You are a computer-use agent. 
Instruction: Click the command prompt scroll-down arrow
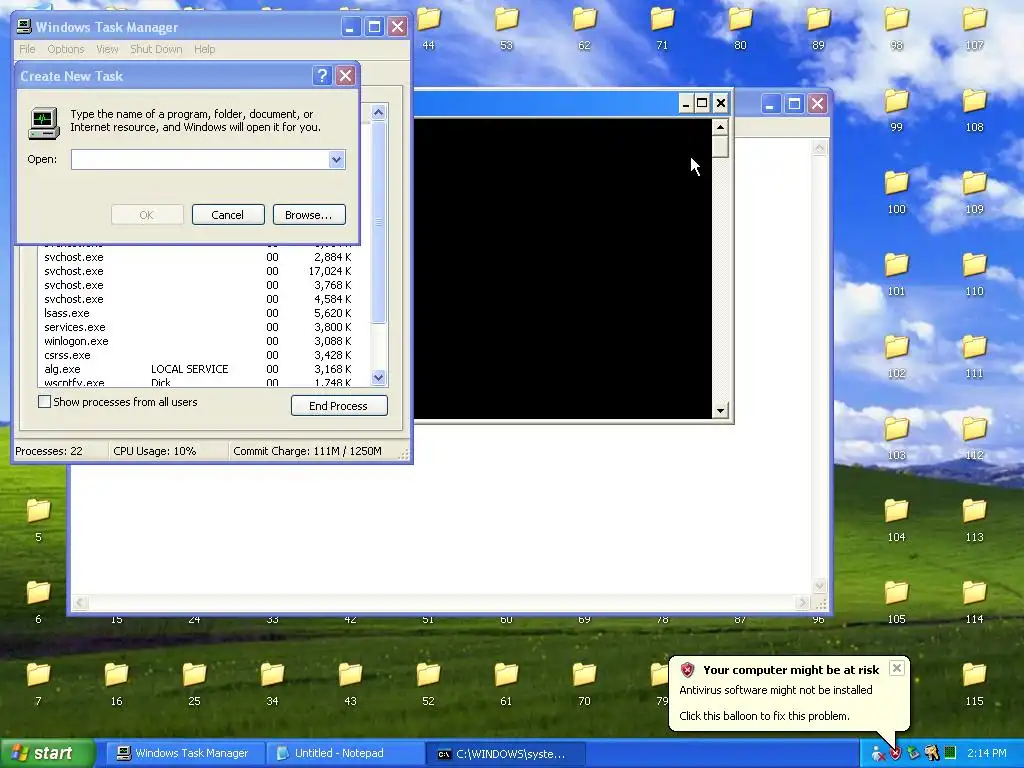[x=720, y=411]
